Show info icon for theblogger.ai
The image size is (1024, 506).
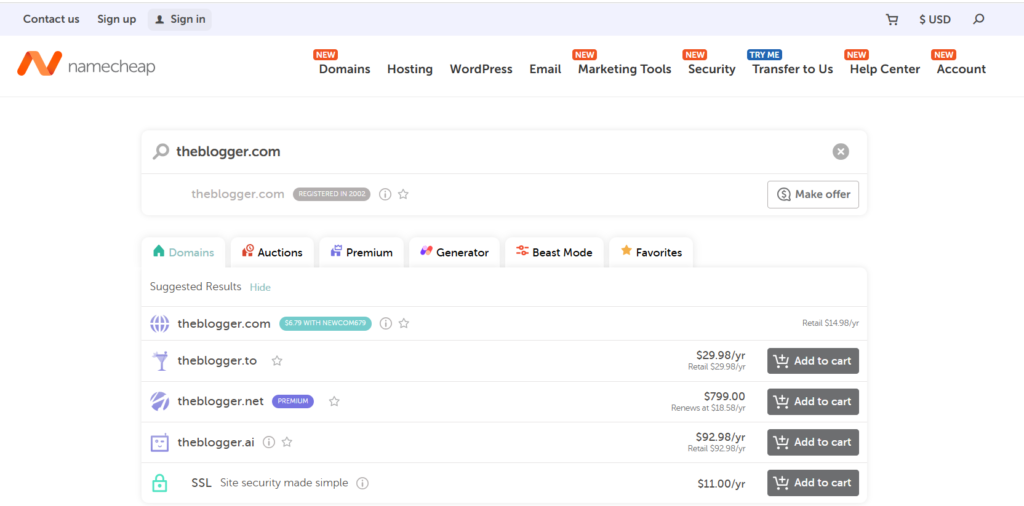[268, 442]
